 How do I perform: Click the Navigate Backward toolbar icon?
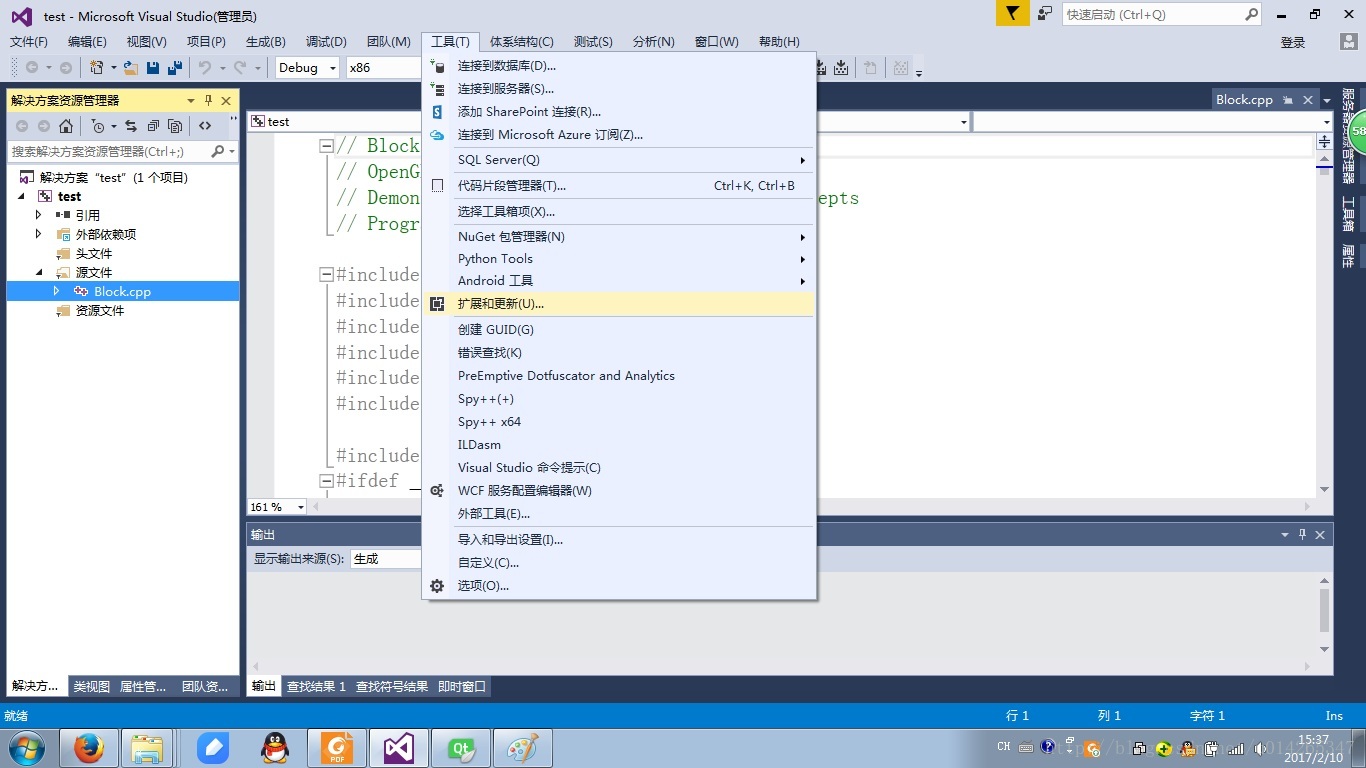[33, 68]
